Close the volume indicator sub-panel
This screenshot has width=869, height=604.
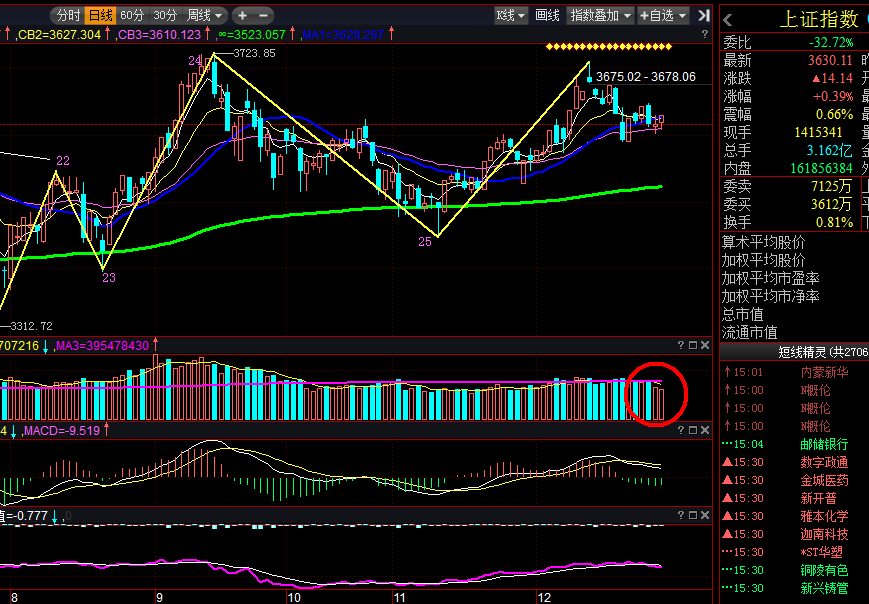[705, 345]
